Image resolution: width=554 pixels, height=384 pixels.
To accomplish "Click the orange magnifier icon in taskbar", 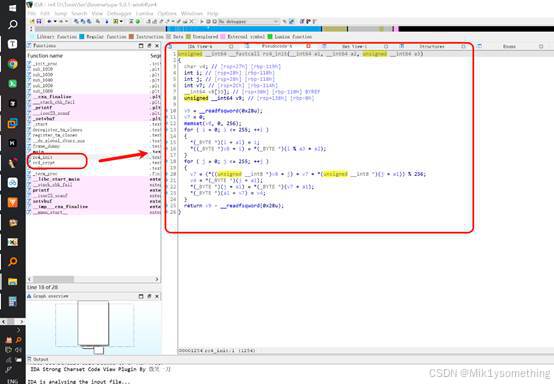I will 12,261.
